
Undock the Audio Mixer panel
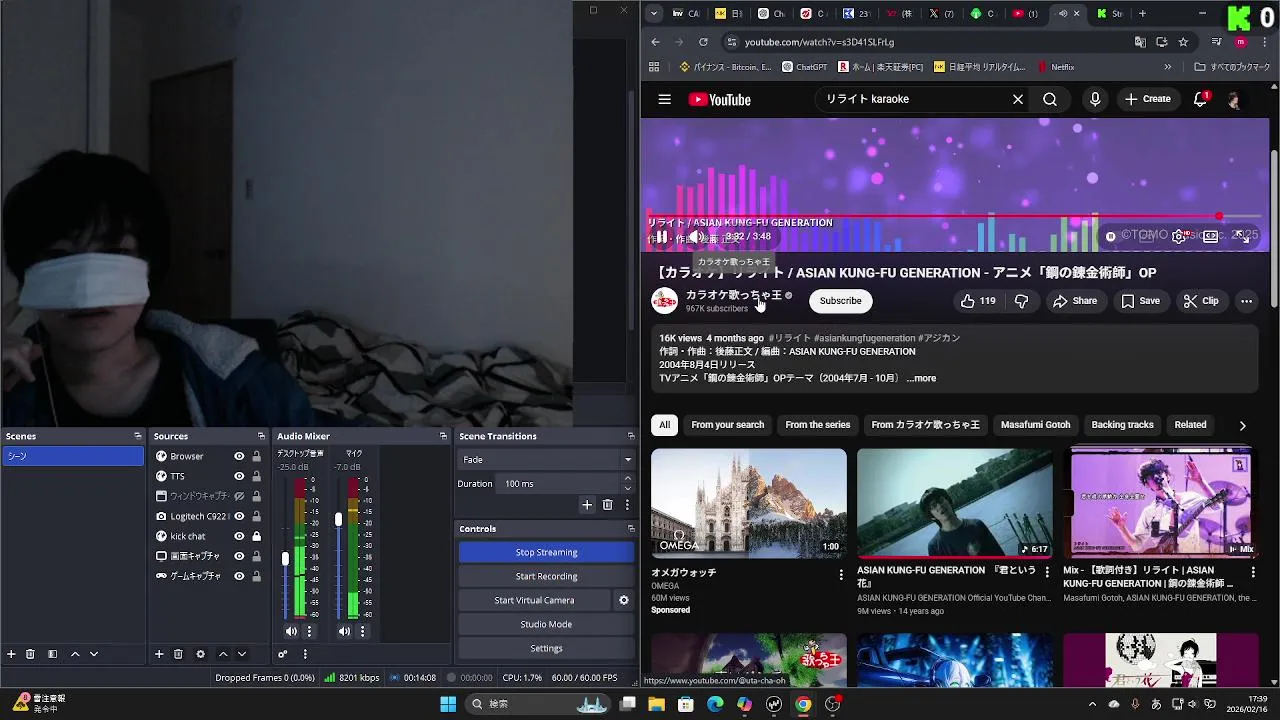[x=443, y=436]
